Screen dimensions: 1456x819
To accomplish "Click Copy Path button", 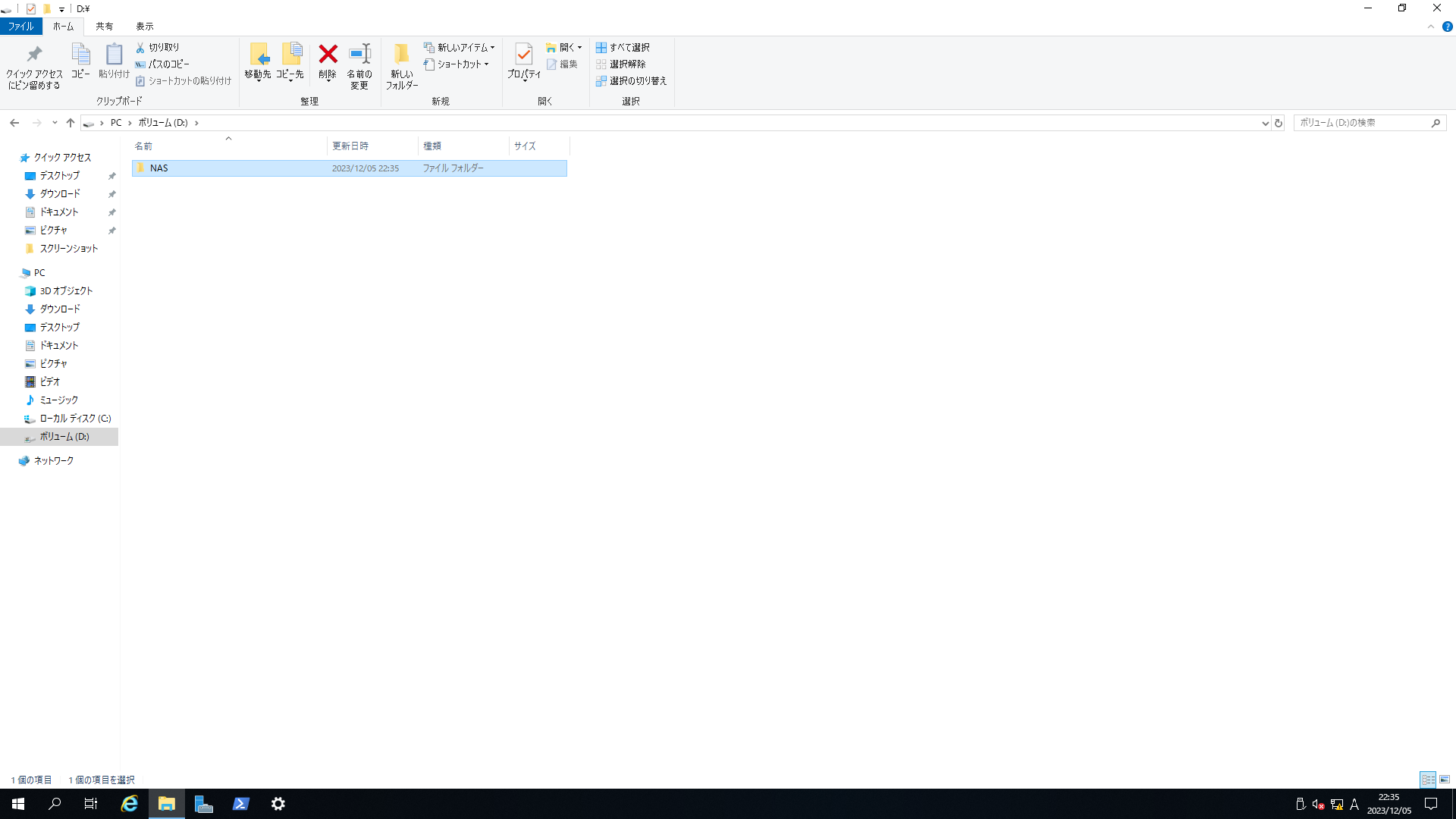I will tap(162, 64).
